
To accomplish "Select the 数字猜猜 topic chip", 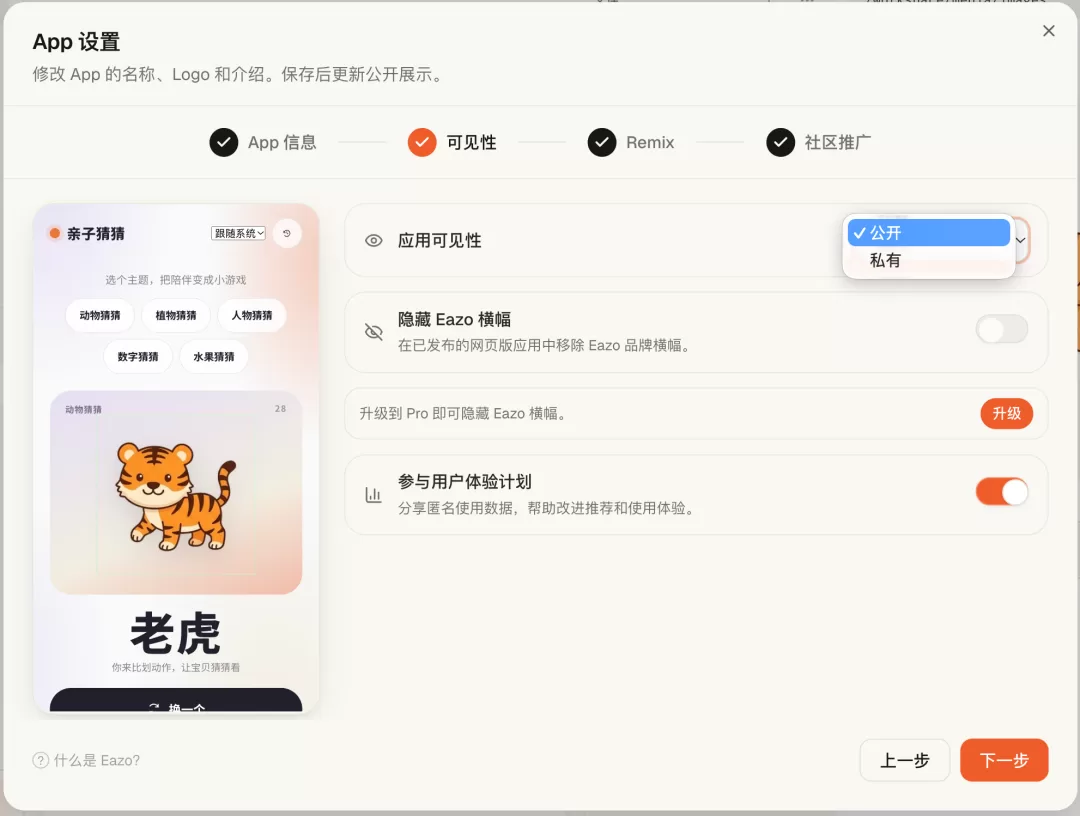I will 138,357.
